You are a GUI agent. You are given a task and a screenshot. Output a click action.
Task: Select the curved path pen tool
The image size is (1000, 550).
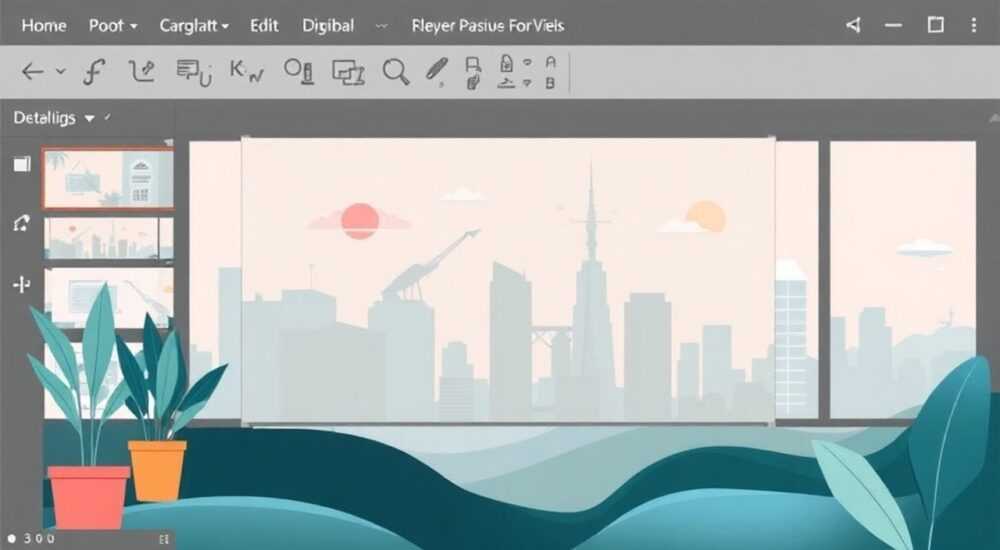pyautogui.click(x=141, y=71)
